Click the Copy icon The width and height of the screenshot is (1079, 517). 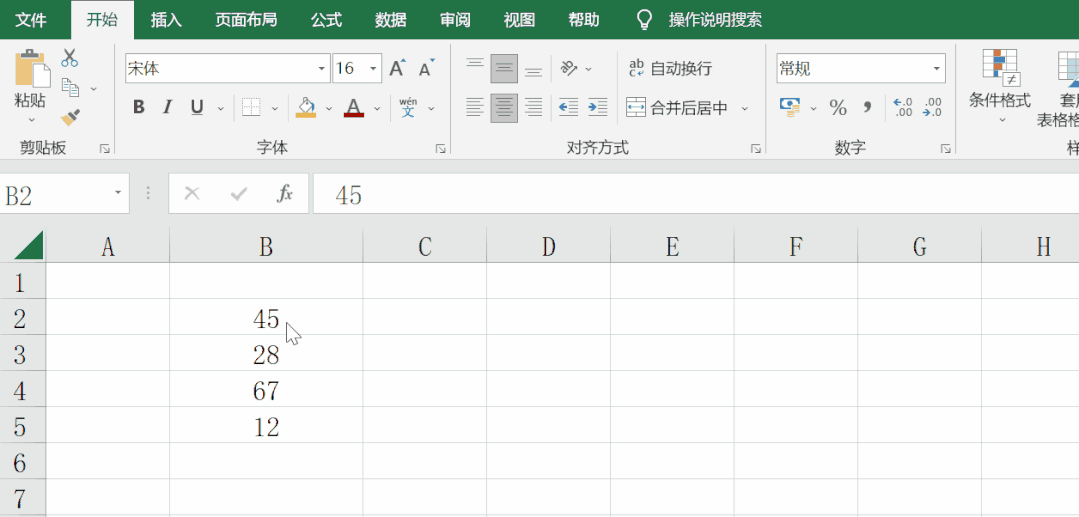tap(70, 87)
